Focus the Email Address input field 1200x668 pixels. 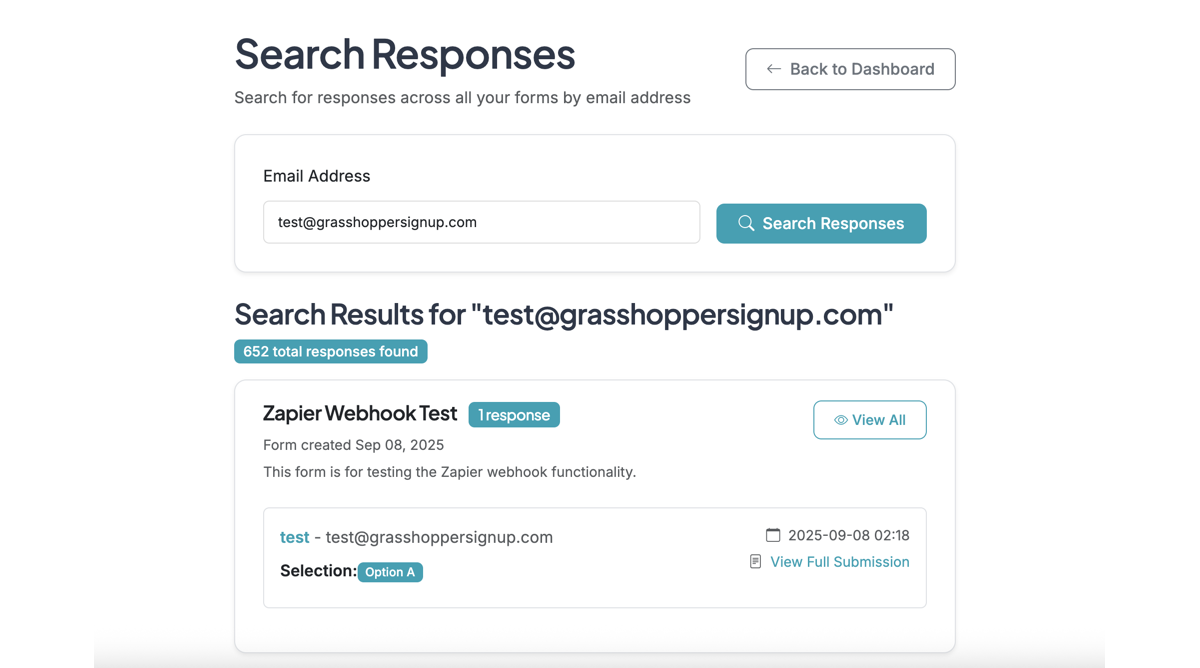[x=481, y=222]
